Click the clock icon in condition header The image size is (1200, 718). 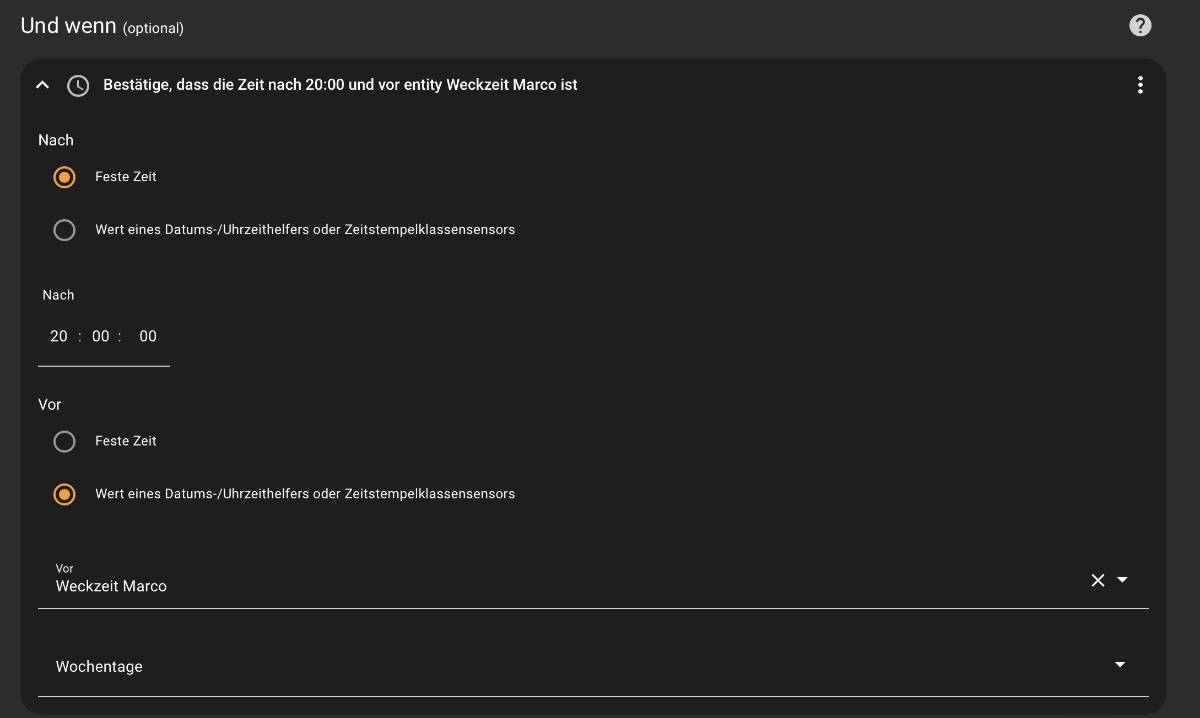(x=78, y=86)
